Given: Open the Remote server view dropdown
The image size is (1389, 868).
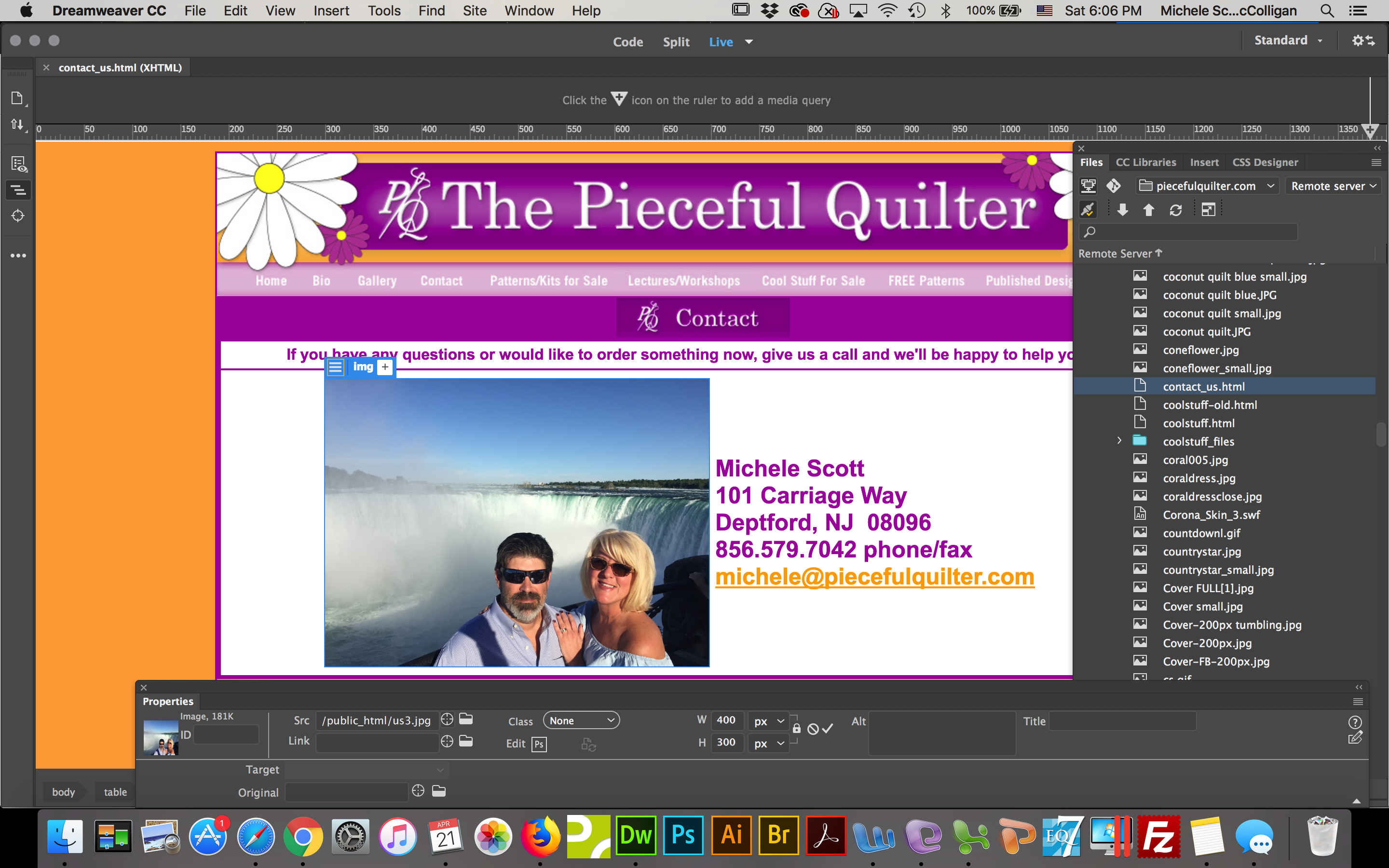Looking at the screenshot, I should (x=1333, y=186).
